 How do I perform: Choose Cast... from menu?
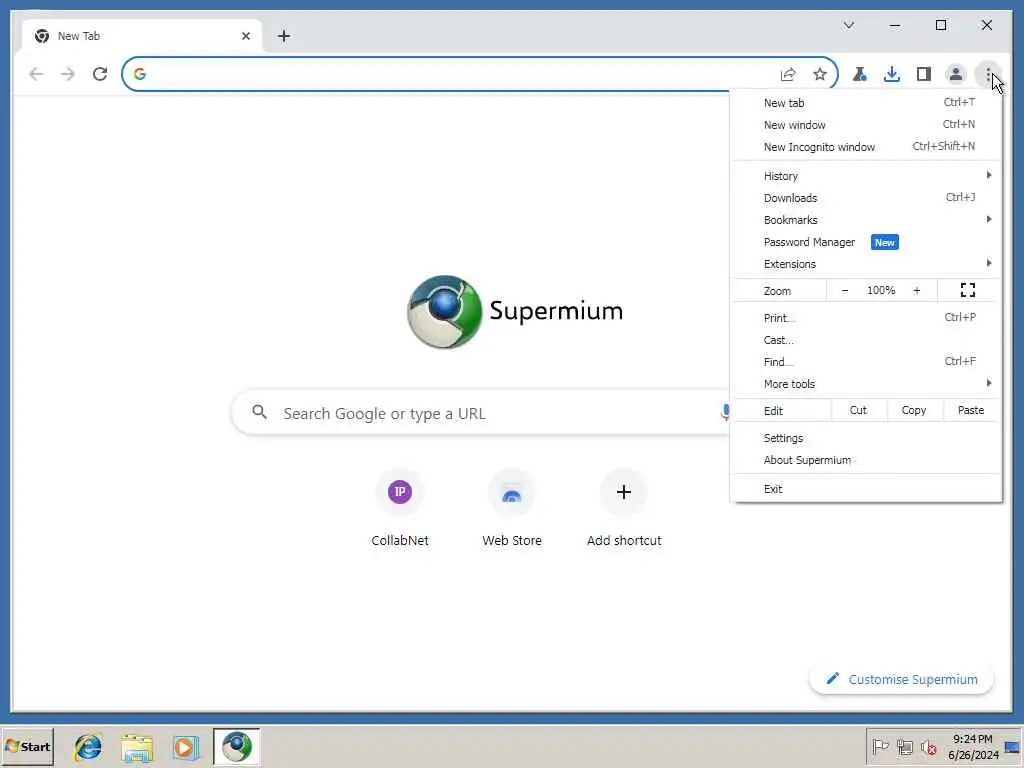click(866, 340)
